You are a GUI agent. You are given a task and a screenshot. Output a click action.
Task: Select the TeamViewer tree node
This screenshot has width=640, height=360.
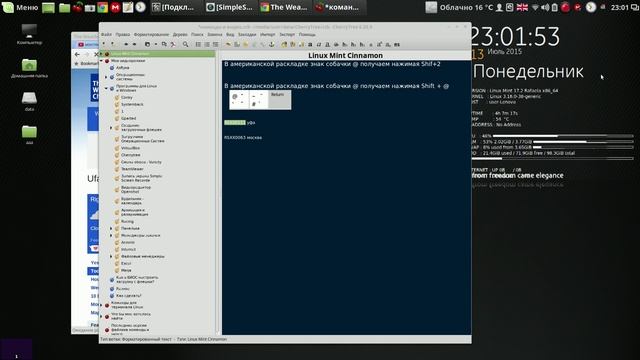(132, 169)
